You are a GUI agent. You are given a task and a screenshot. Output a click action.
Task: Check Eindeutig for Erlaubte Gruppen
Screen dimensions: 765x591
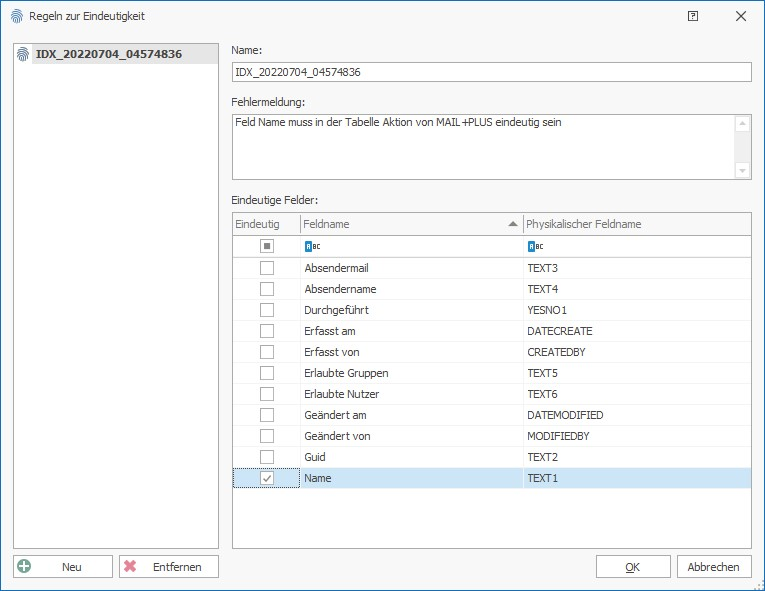click(267, 373)
